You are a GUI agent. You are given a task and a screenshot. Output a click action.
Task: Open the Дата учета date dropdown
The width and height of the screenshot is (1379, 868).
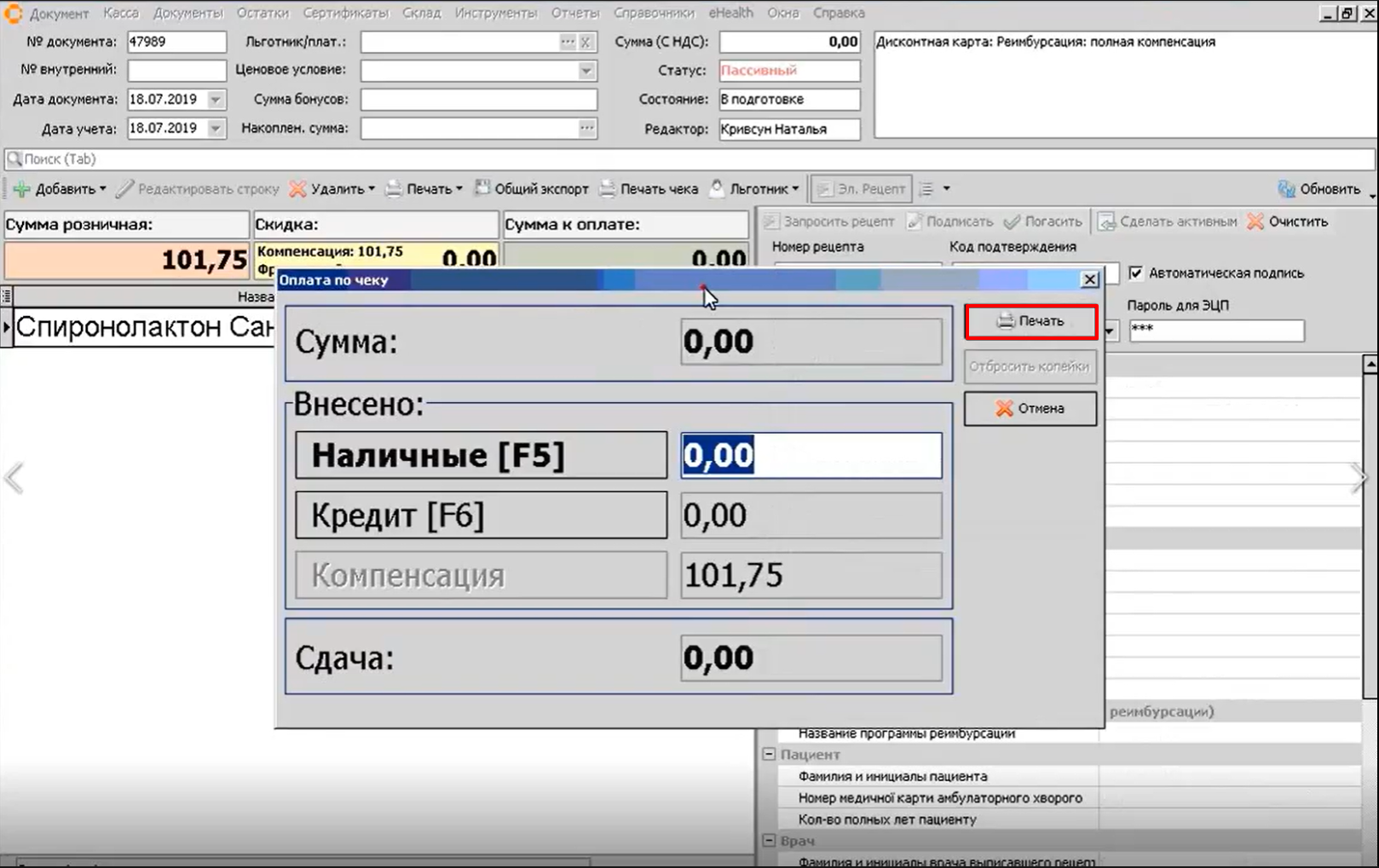(x=216, y=129)
